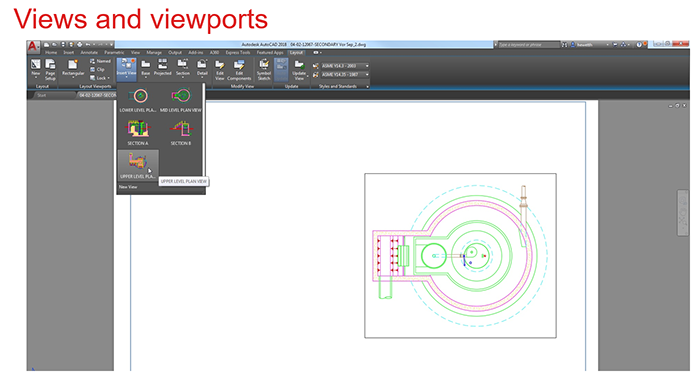Open the Express Tools ribbon tab

pos(238,52)
